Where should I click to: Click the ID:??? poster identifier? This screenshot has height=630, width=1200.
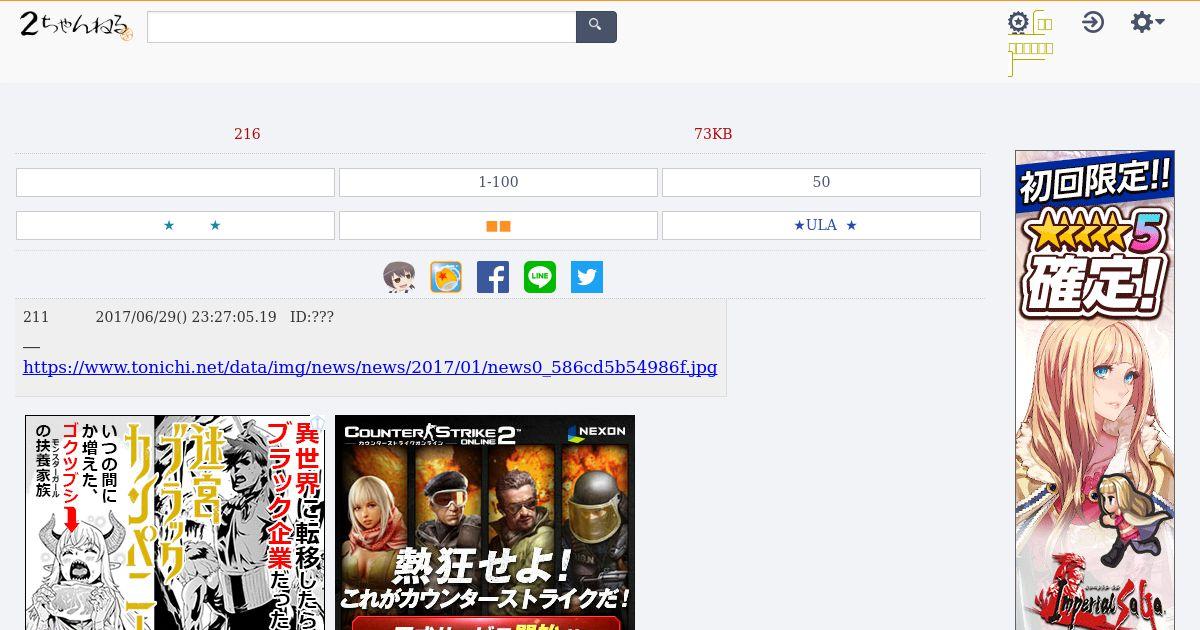point(312,317)
